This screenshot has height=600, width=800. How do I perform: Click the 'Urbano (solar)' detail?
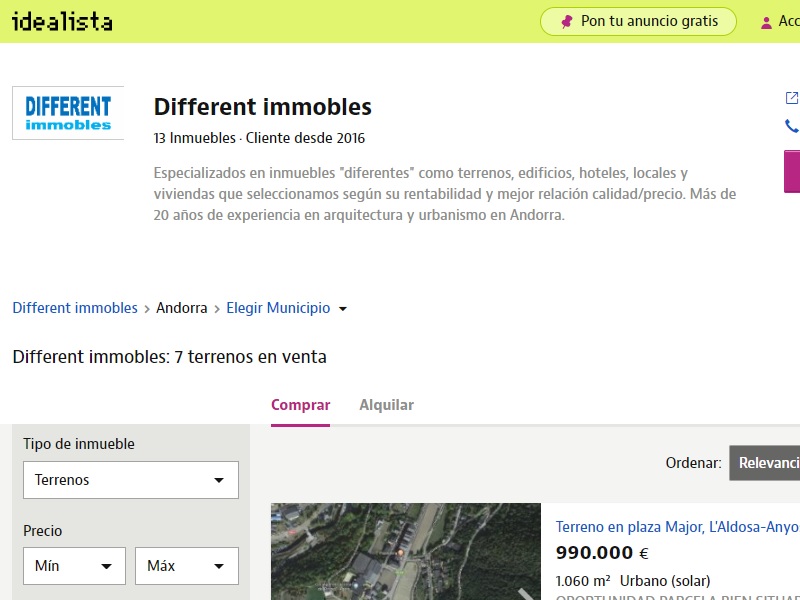tap(665, 581)
